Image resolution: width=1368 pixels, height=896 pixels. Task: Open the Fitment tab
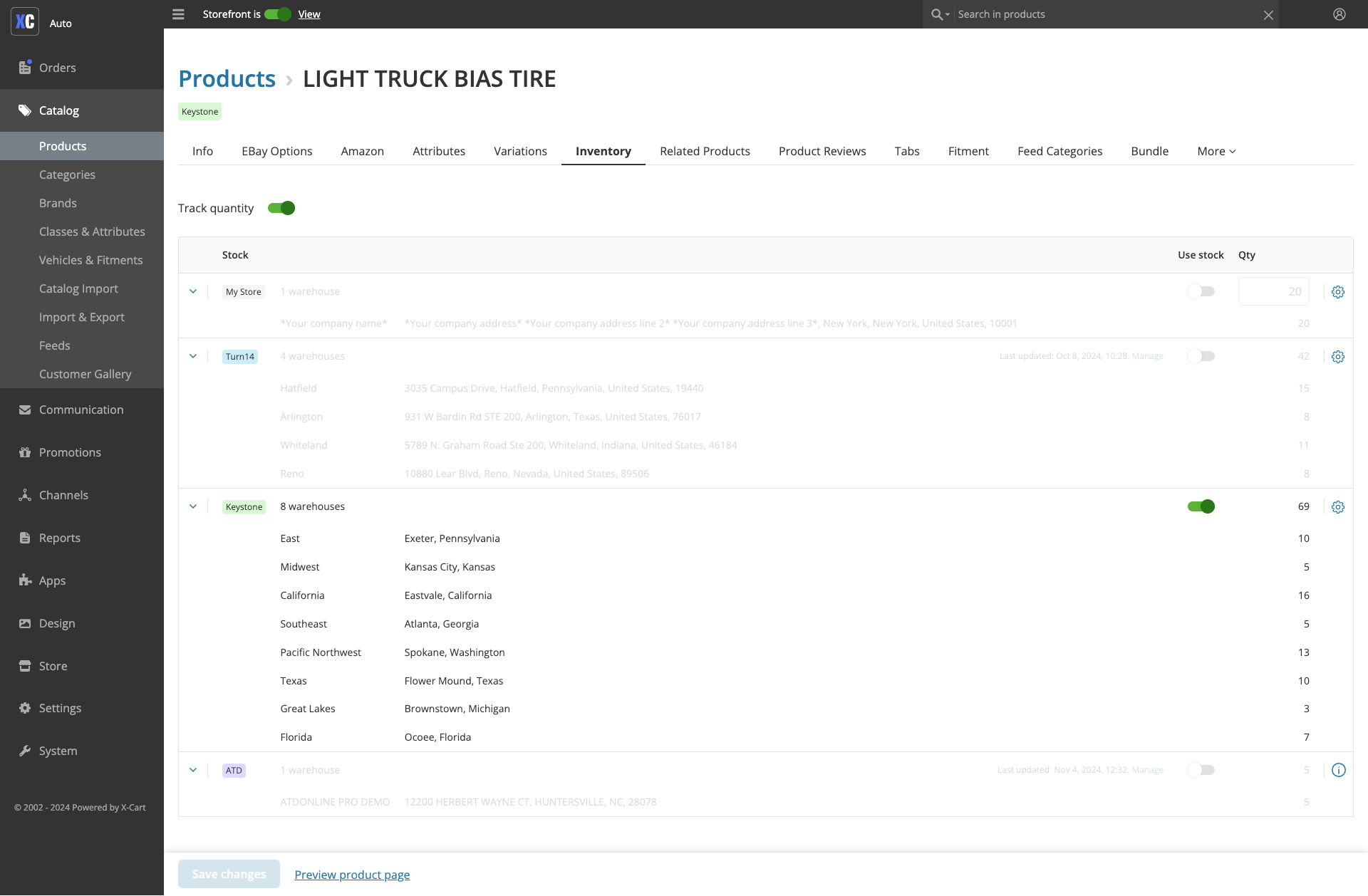(968, 151)
